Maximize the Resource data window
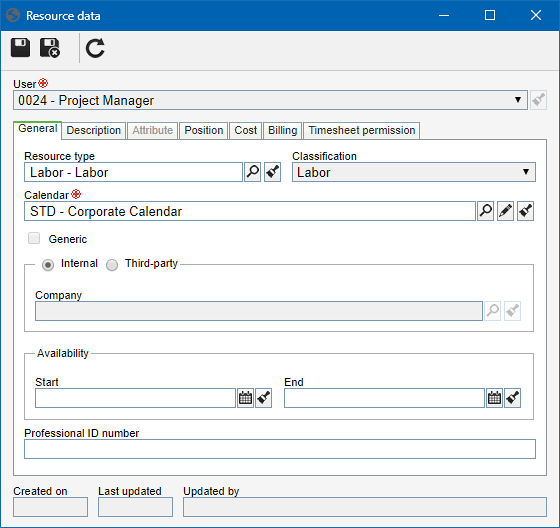The image size is (560, 528). (x=490, y=15)
